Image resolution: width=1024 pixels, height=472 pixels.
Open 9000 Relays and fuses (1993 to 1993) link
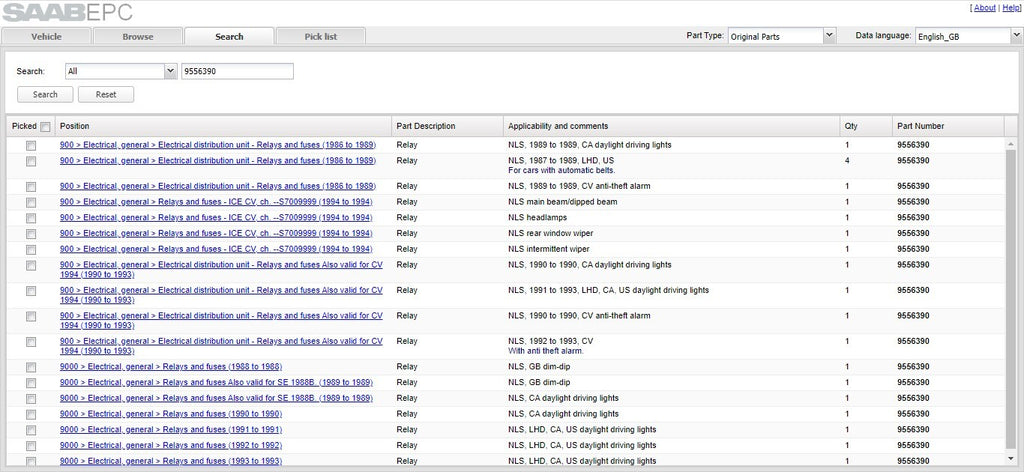pos(171,461)
